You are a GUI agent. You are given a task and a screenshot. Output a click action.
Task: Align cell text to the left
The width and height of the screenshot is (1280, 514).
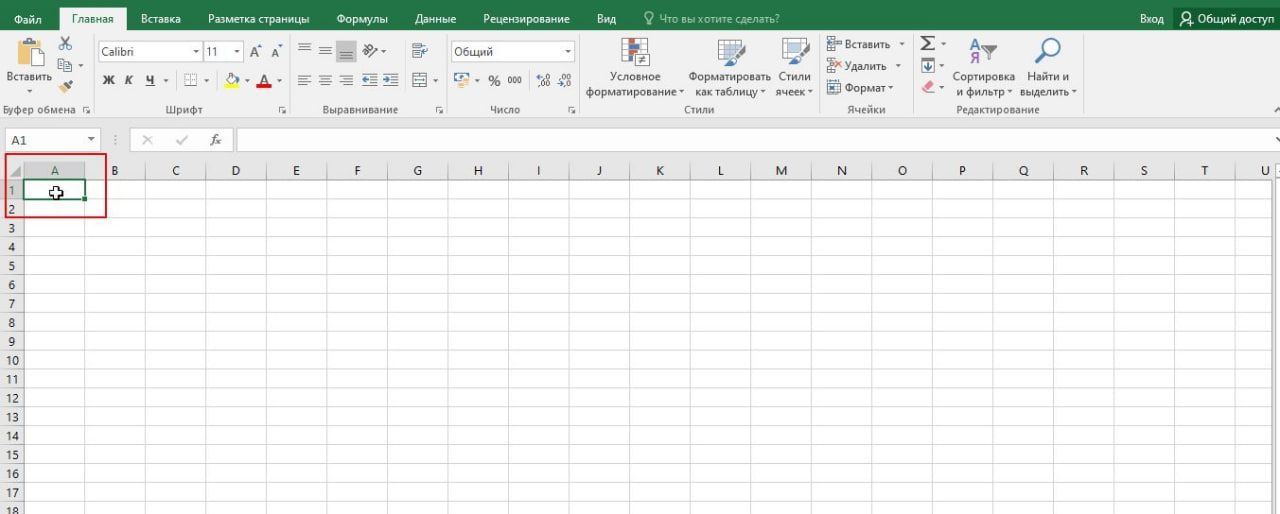click(305, 80)
